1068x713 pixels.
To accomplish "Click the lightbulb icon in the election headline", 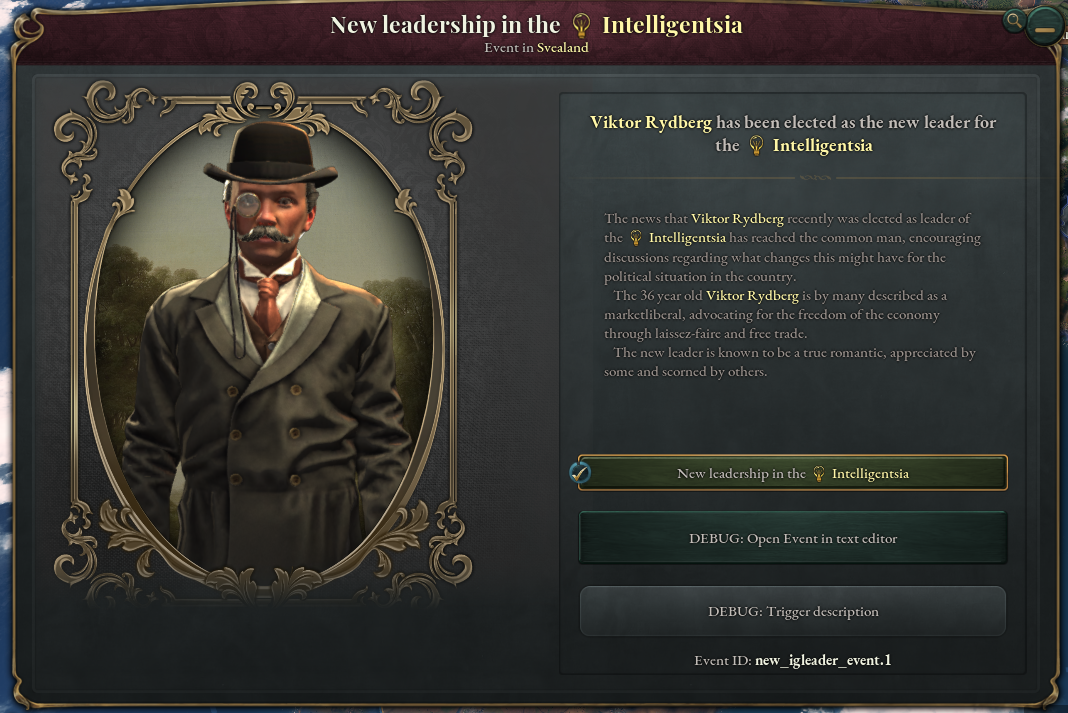I will (x=756, y=145).
